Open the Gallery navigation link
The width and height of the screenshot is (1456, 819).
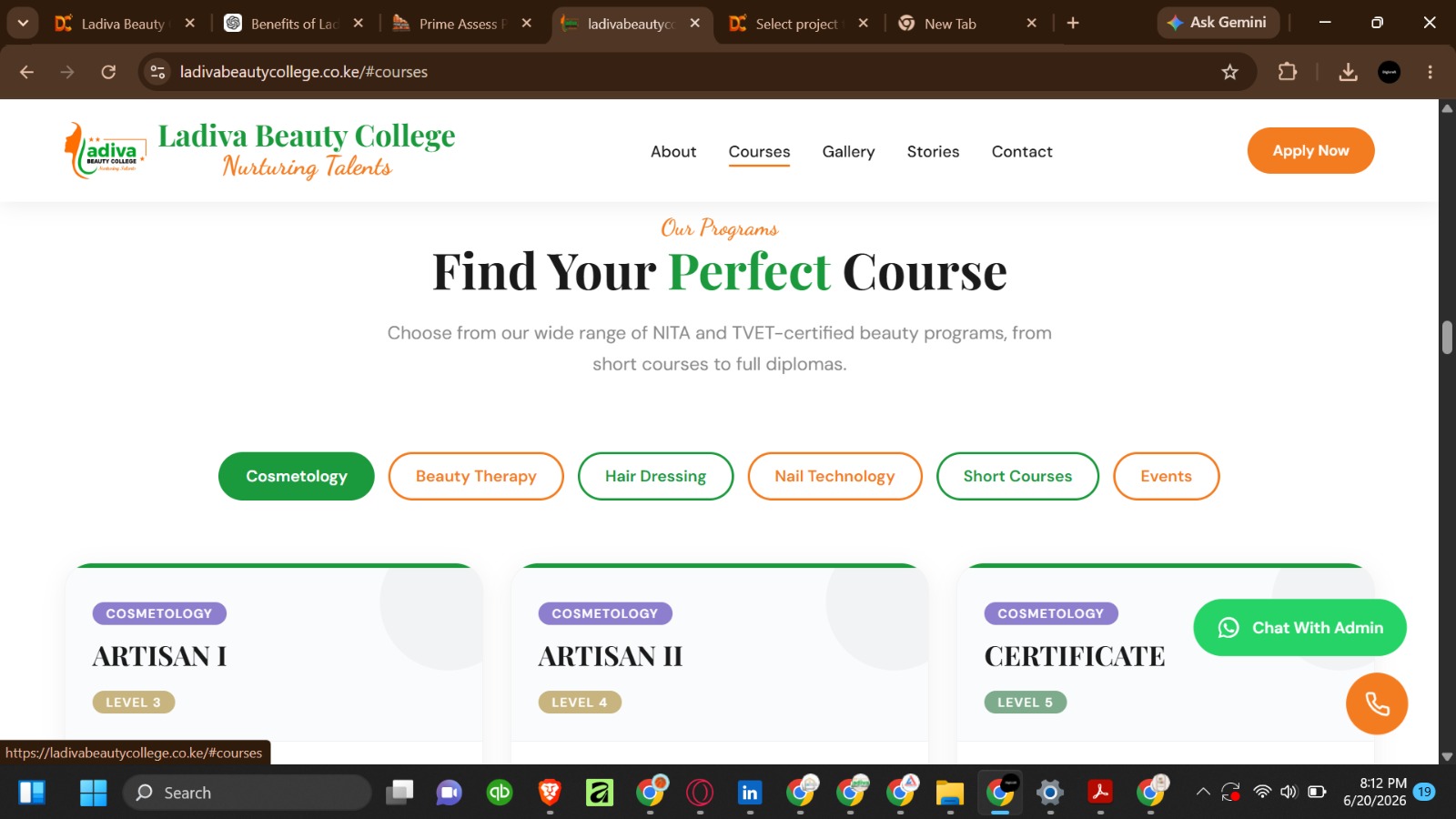click(x=848, y=152)
